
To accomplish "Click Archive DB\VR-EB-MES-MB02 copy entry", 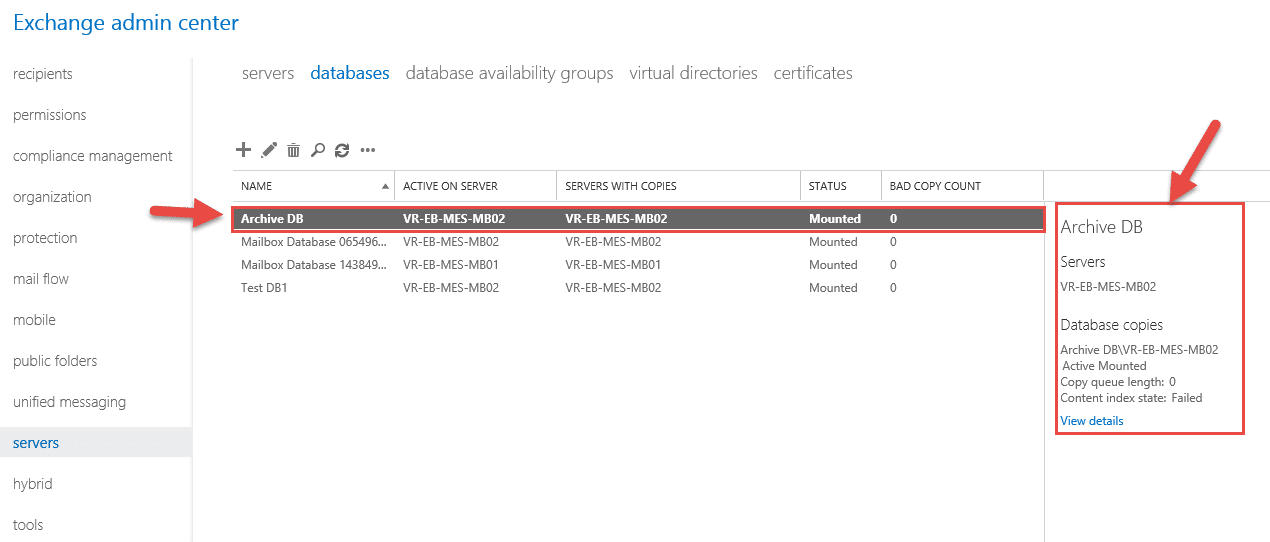I will pyautogui.click(x=1139, y=350).
